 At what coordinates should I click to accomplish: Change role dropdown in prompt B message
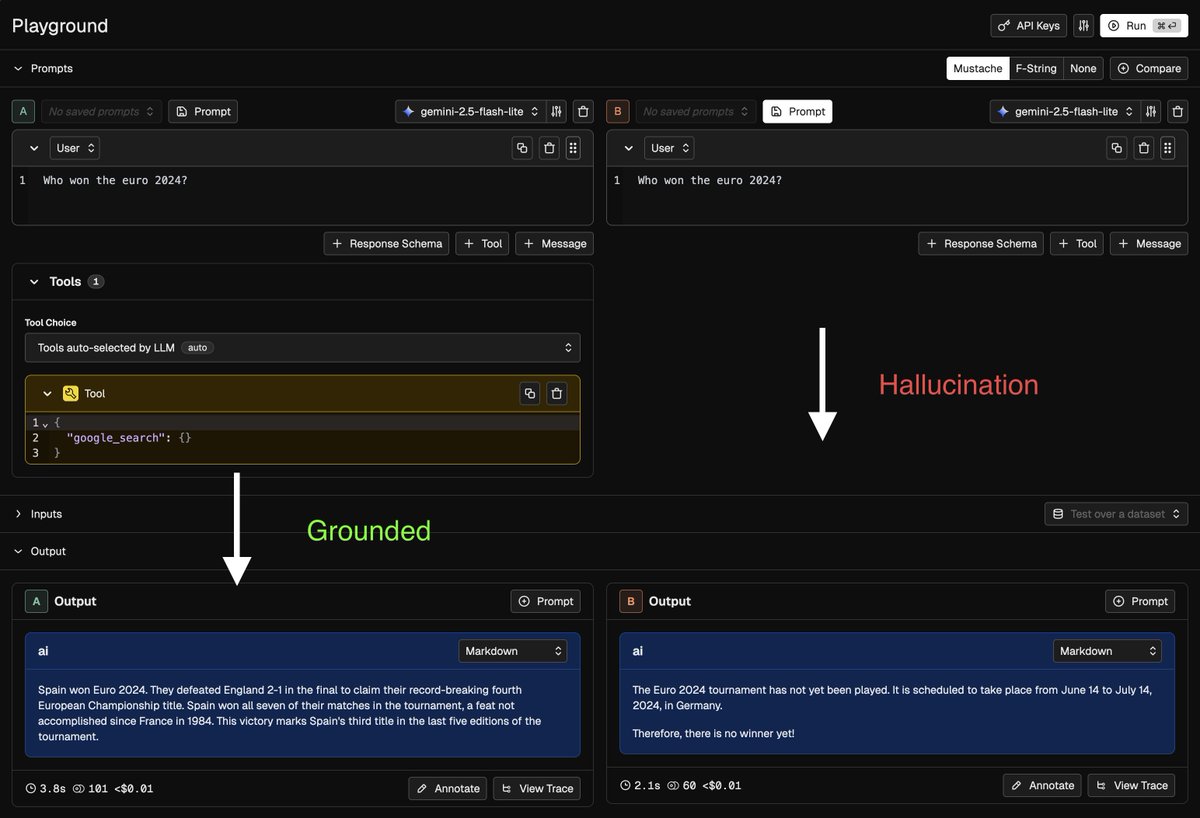tap(669, 148)
